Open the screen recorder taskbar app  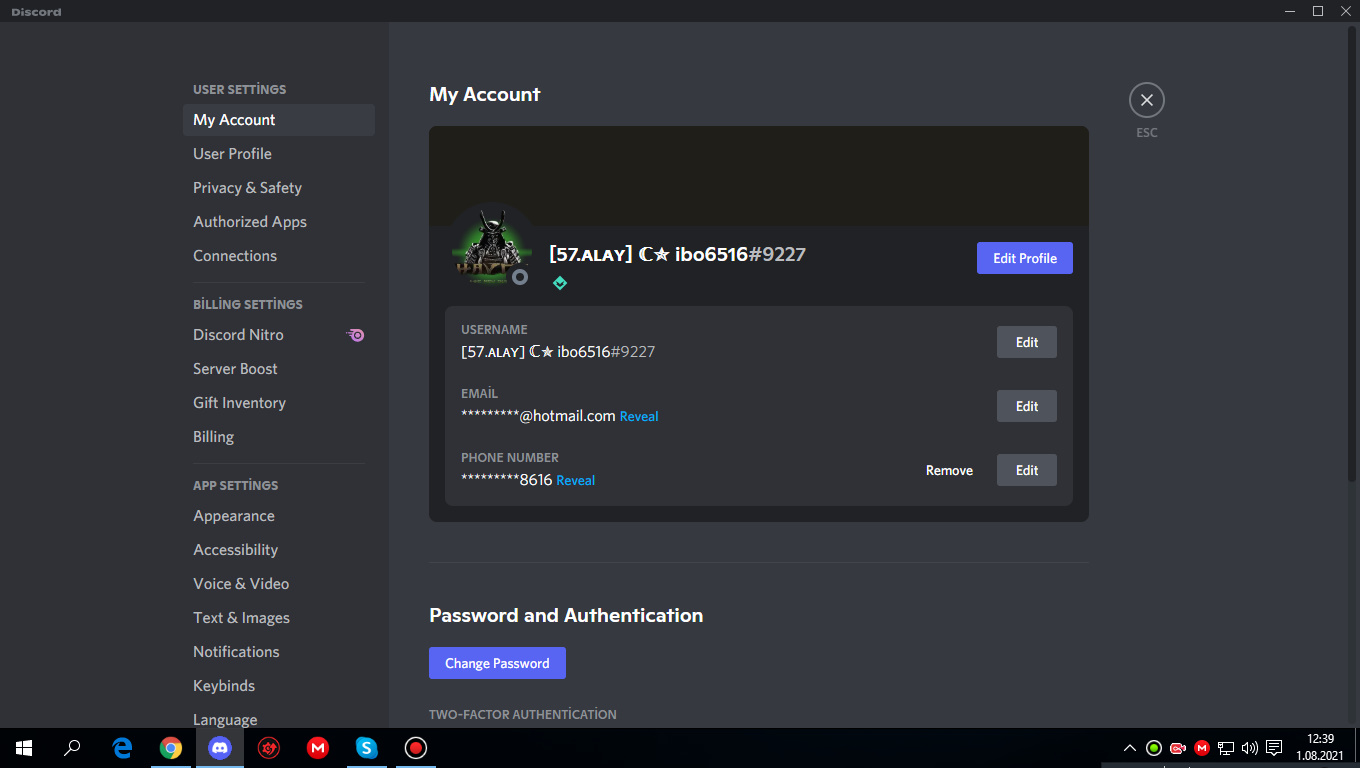(416, 748)
